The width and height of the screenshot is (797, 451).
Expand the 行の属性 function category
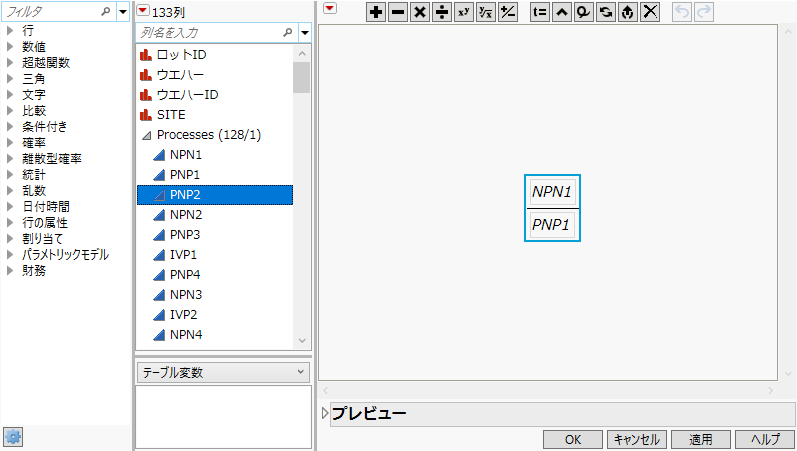[x=10, y=223]
